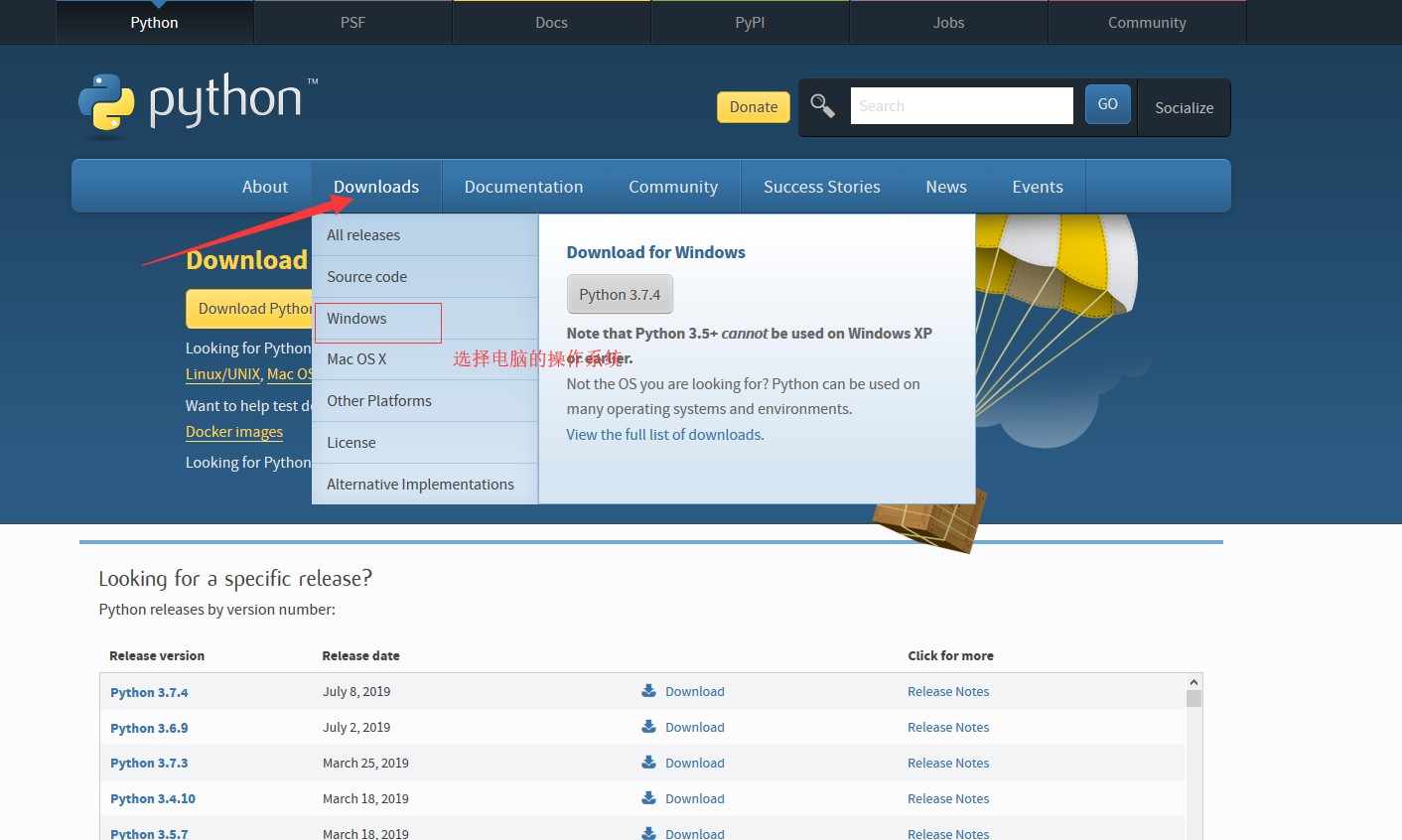Click the magnifying glass search icon

tap(822, 105)
